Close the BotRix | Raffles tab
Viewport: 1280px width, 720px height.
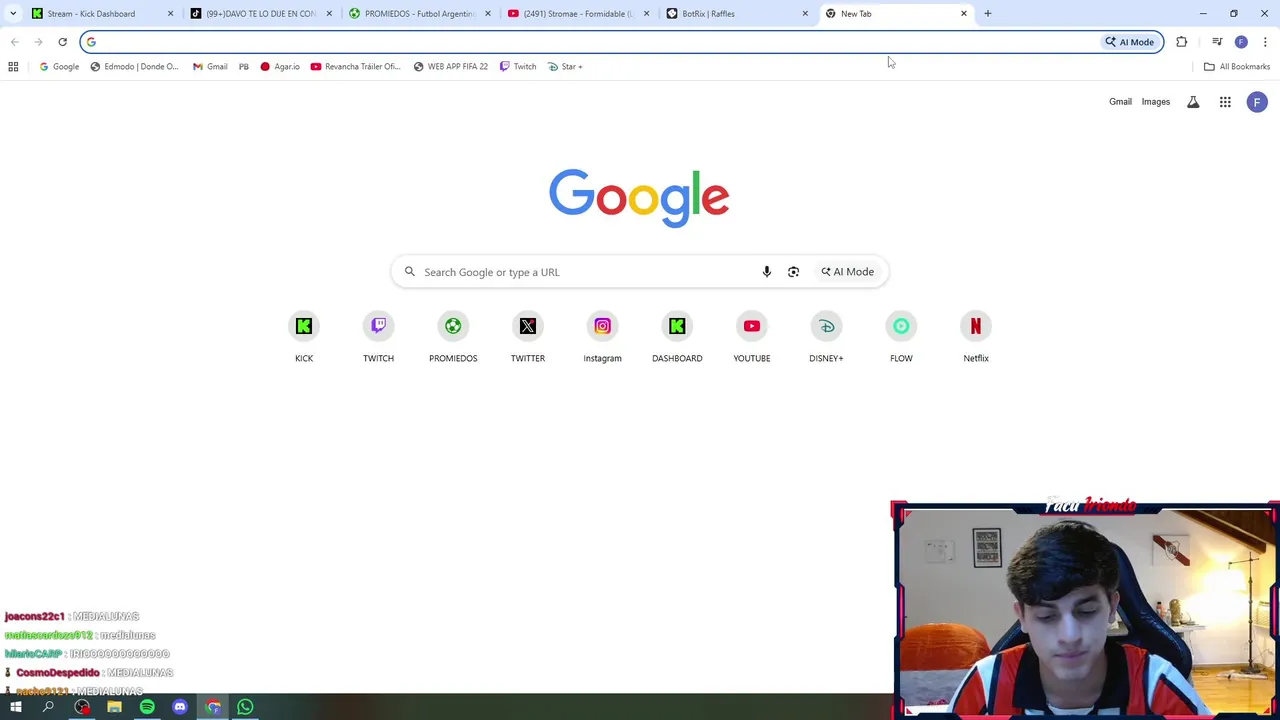[805, 14]
